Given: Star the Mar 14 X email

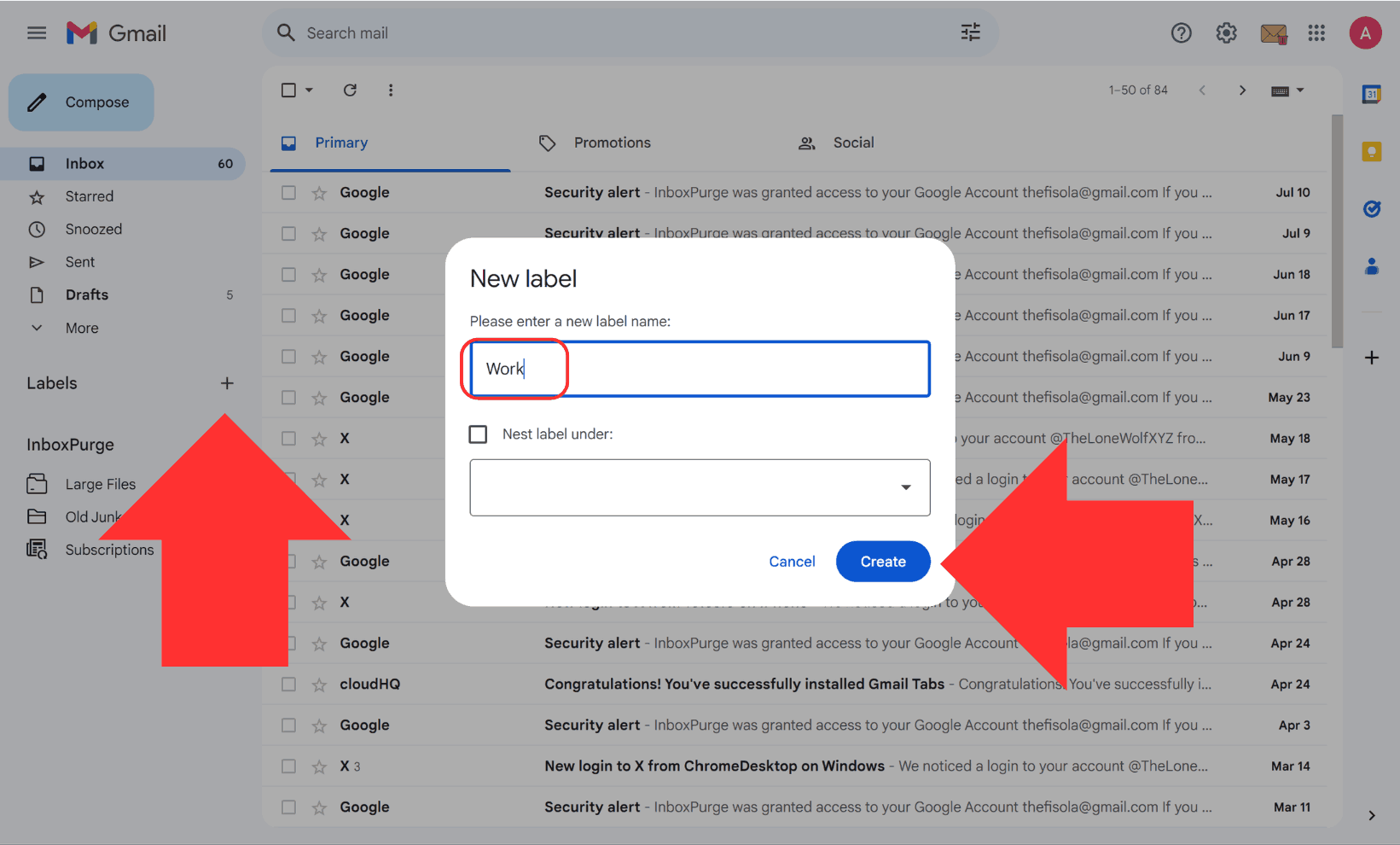Looking at the screenshot, I should click(319, 766).
